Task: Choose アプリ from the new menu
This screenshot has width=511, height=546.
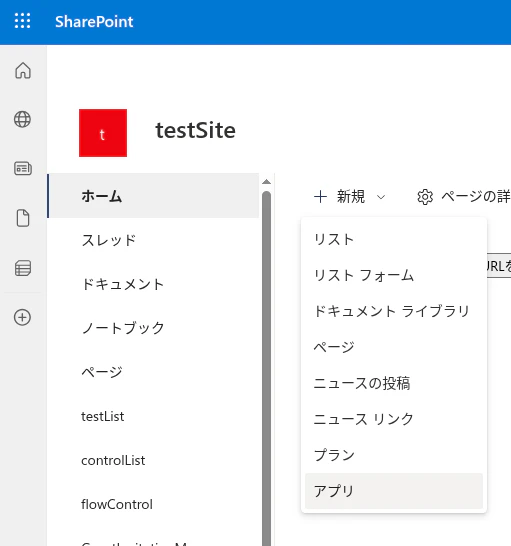Action: point(394,491)
